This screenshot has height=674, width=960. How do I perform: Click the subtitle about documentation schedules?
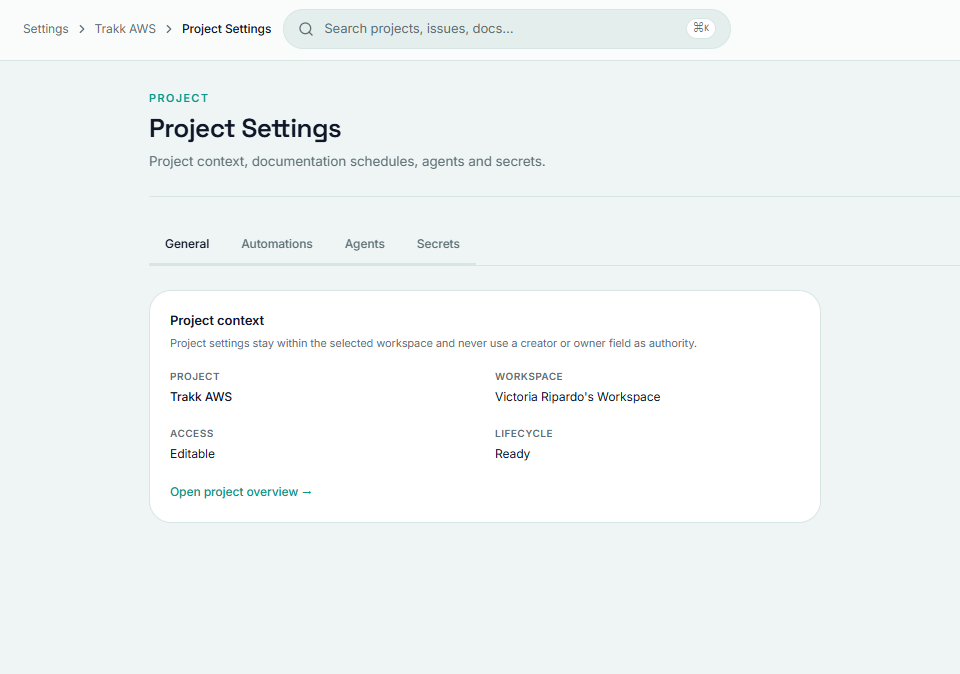click(347, 161)
